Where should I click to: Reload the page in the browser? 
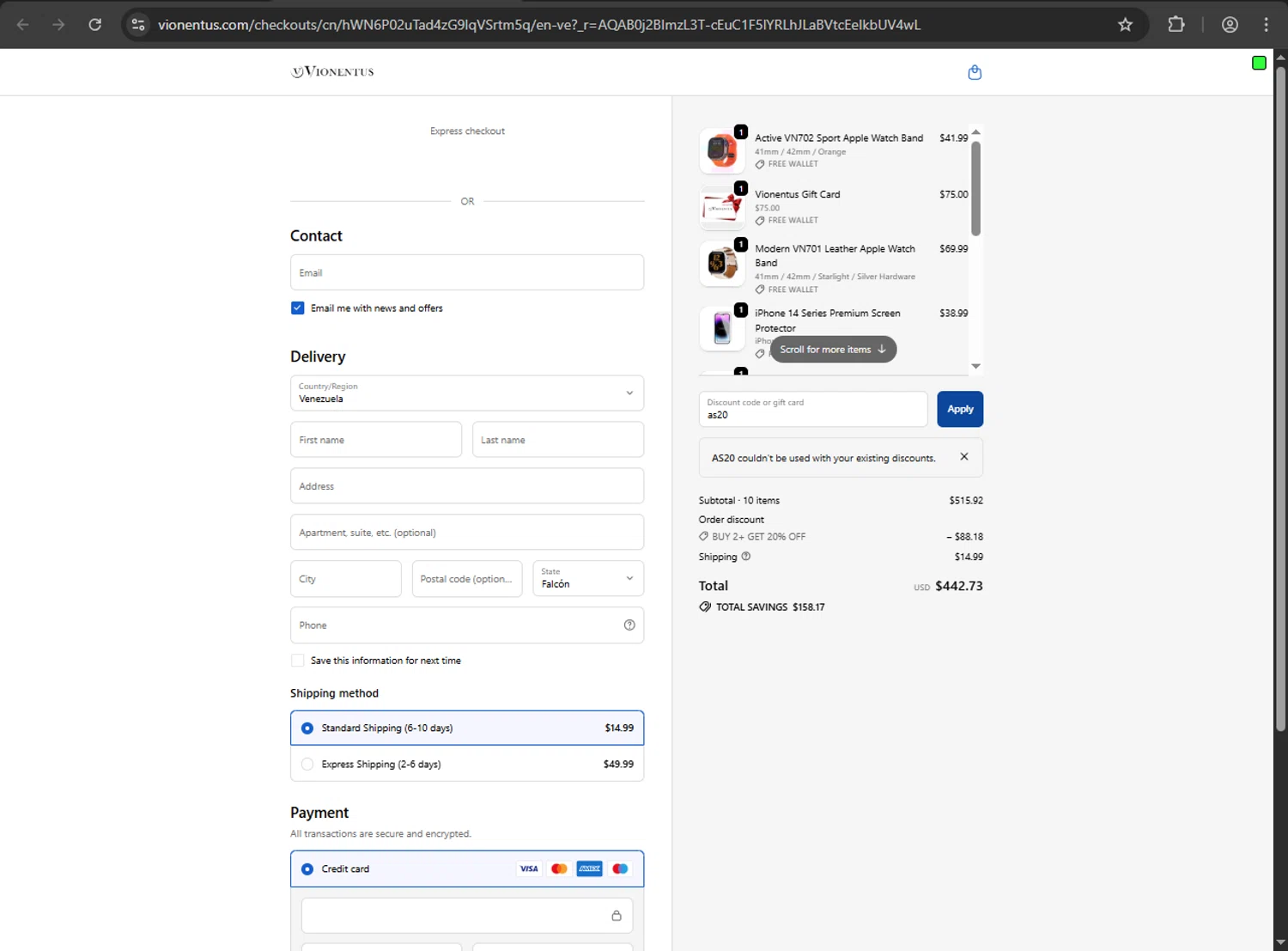tap(95, 25)
